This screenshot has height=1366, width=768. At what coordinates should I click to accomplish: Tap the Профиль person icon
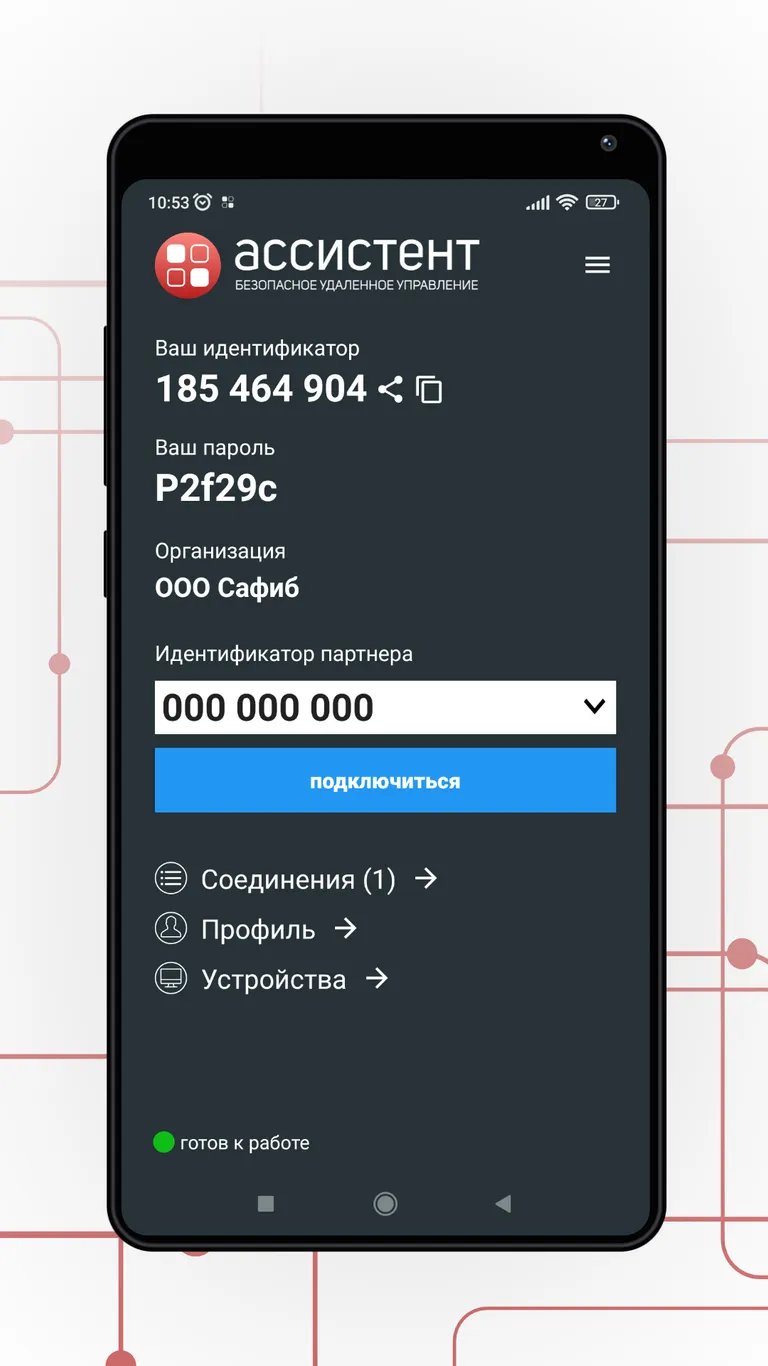(171, 928)
